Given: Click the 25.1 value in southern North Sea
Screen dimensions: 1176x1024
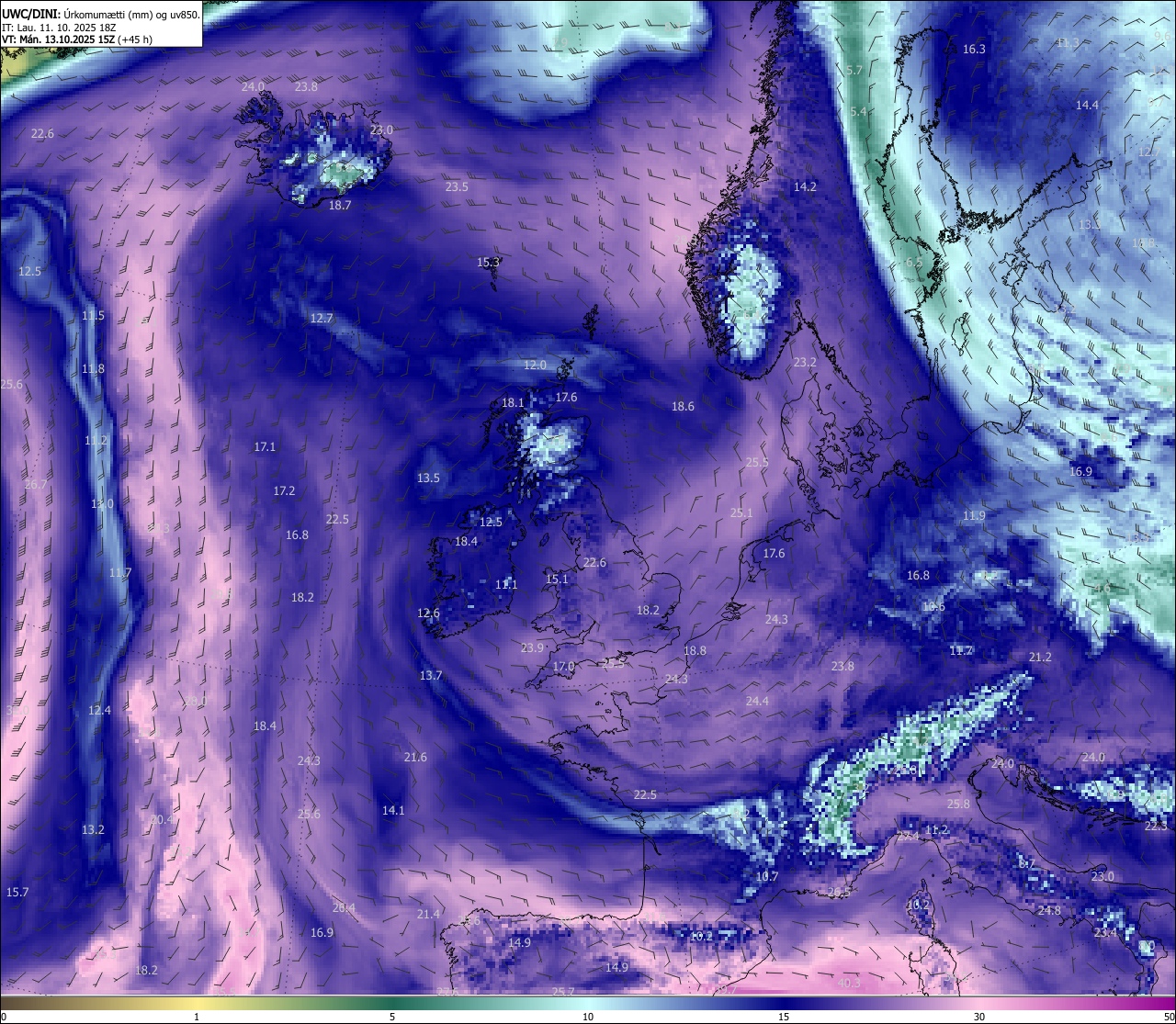Looking at the screenshot, I should click(741, 513).
